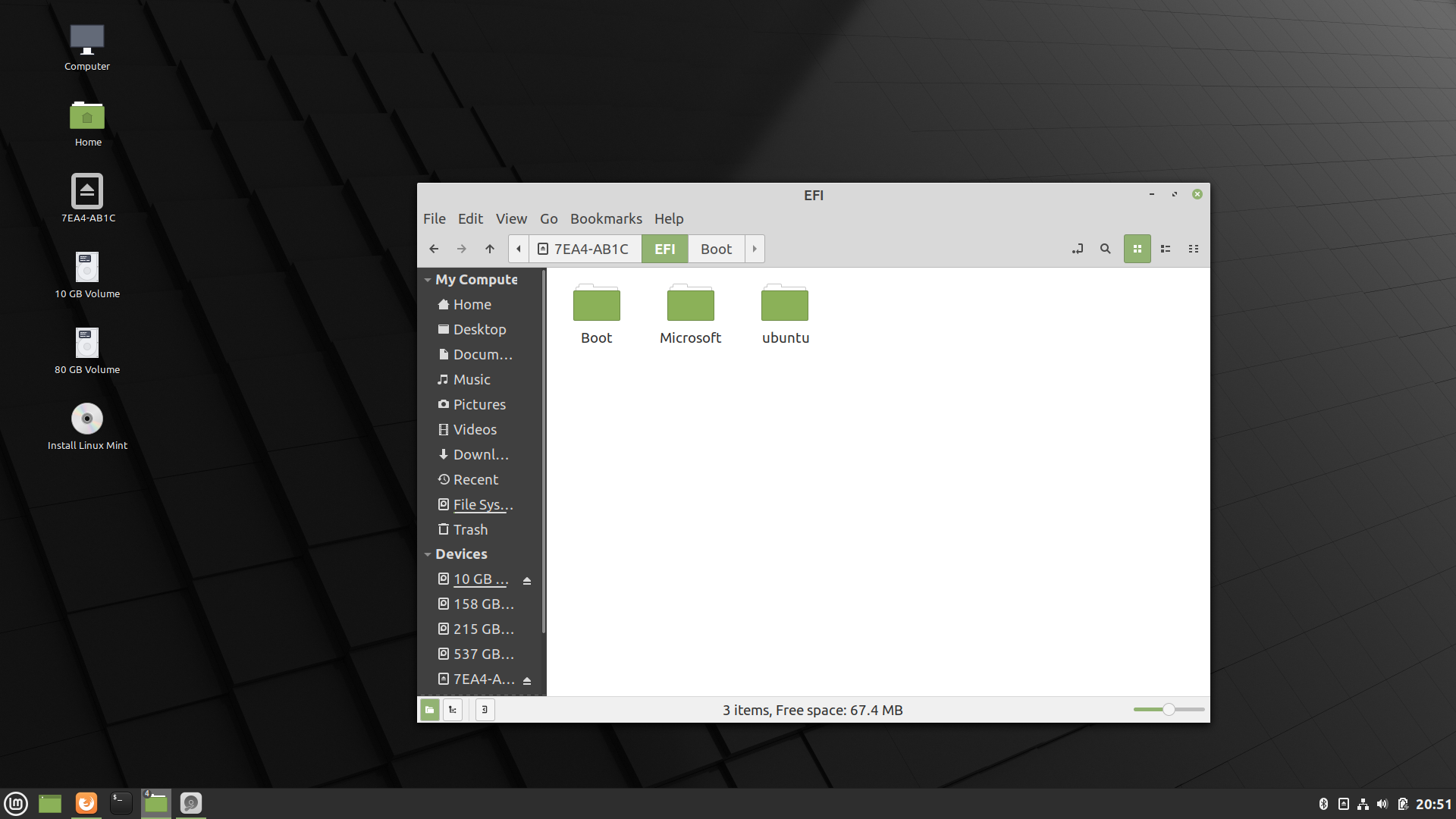
Task: Open the Edit menu
Action: point(470,218)
